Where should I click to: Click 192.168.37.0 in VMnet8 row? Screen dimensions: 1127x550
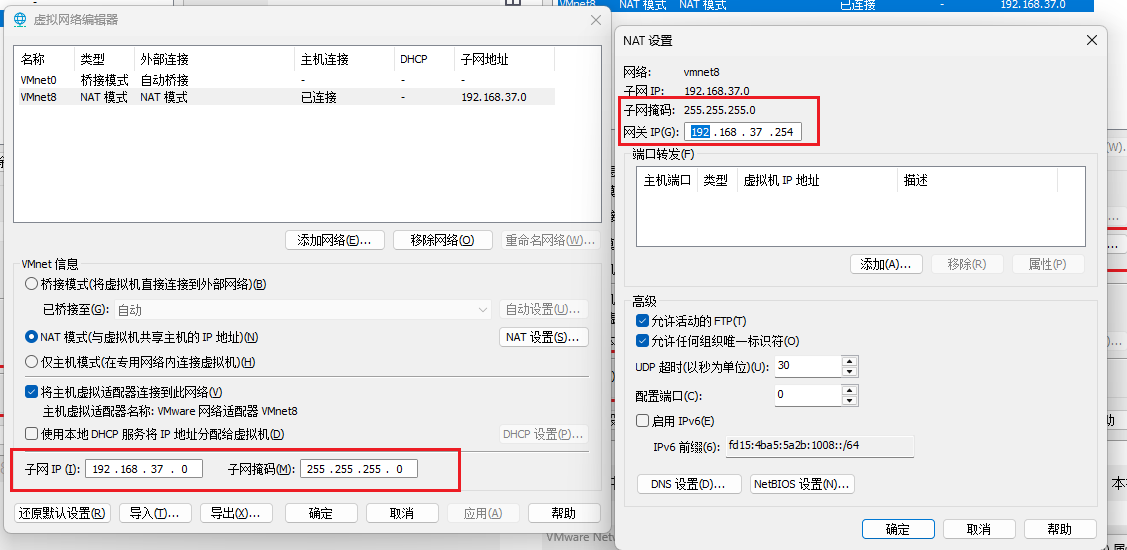click(494, 97)
